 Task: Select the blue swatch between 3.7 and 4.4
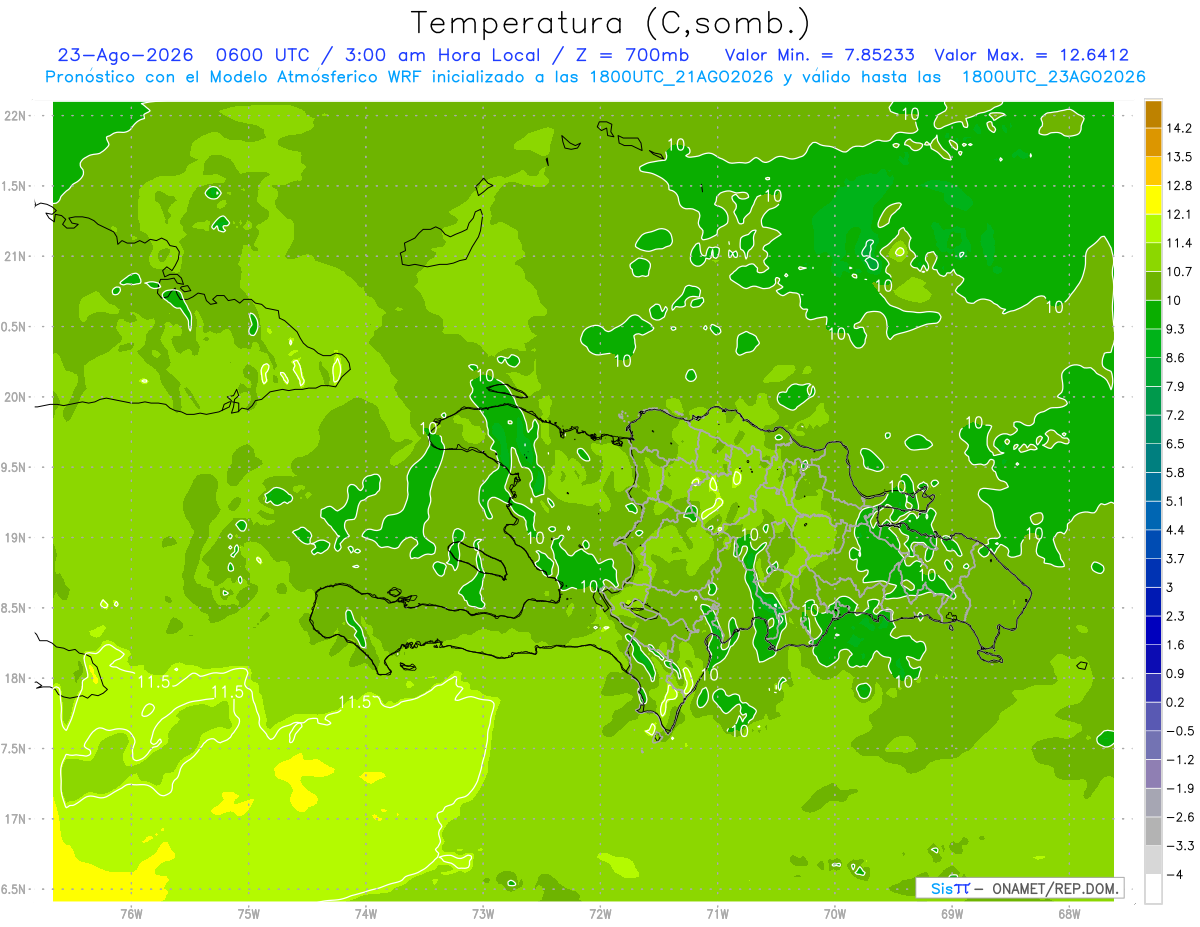[1153, 544]
